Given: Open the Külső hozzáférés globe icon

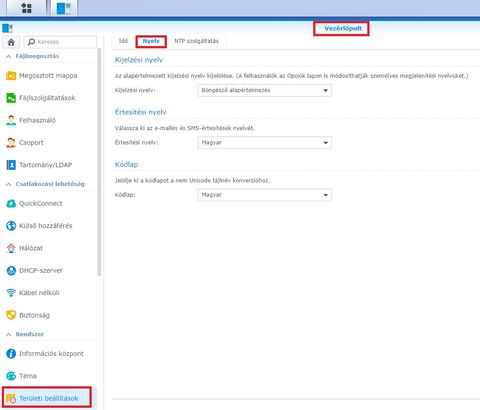Looking at the screenshot, I should coord(11,226).
